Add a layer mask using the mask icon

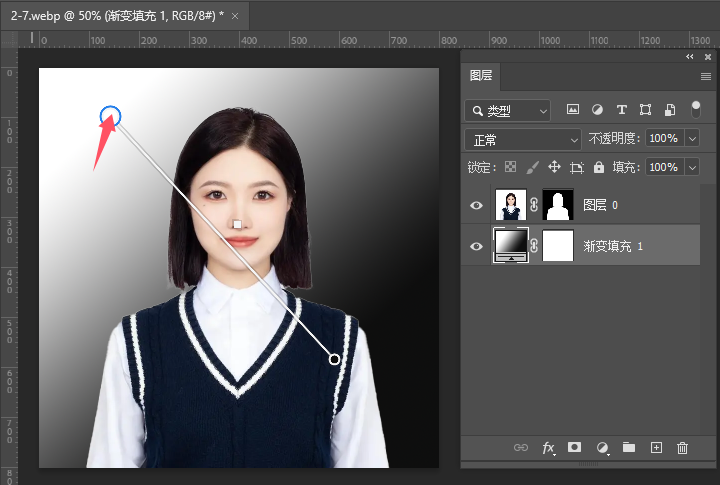click(575, 448)
